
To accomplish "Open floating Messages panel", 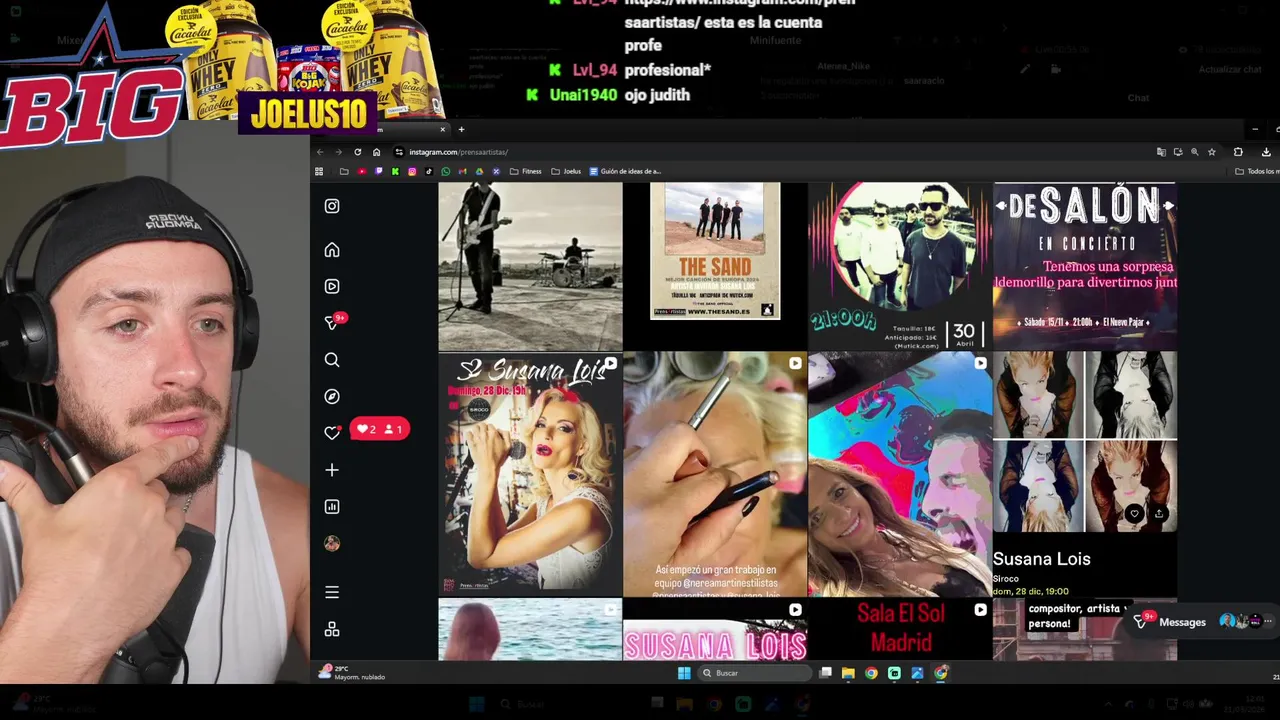I will (x=1200, y=622).
